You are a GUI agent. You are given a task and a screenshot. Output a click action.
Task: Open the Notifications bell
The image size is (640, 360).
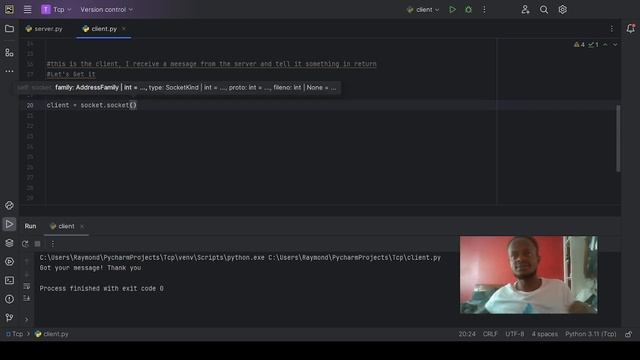[631, 29]
